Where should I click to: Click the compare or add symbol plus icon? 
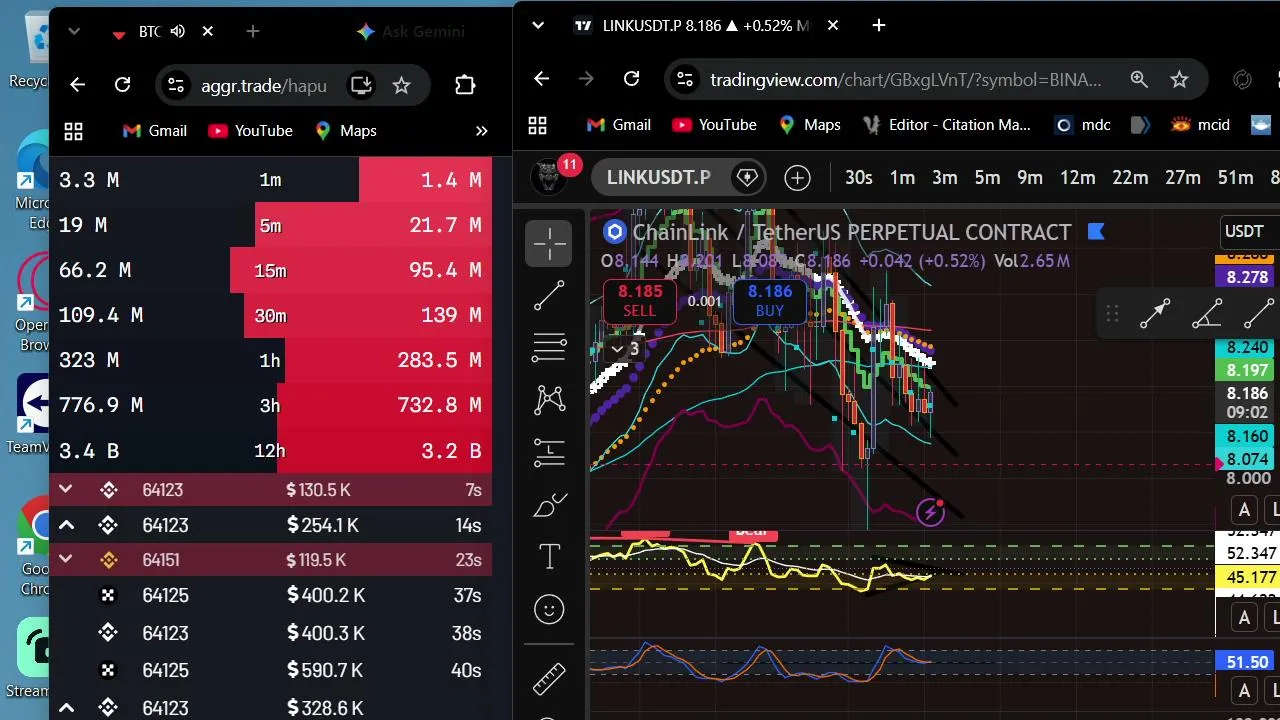pos(797,178)
